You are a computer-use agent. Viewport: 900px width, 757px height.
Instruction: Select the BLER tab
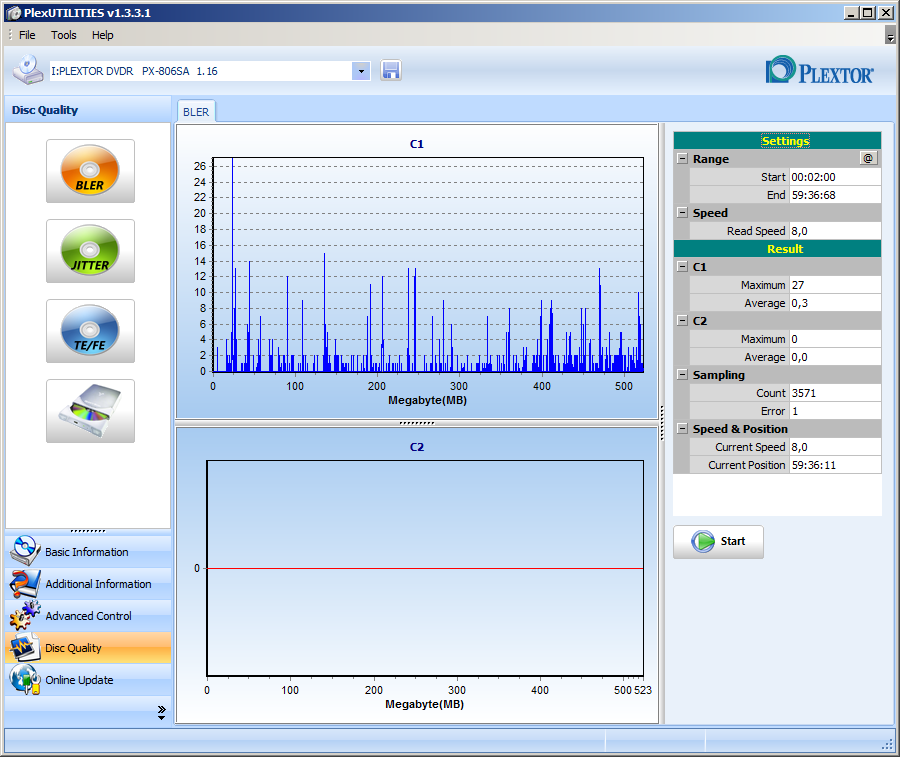click(x=196, y=112)
